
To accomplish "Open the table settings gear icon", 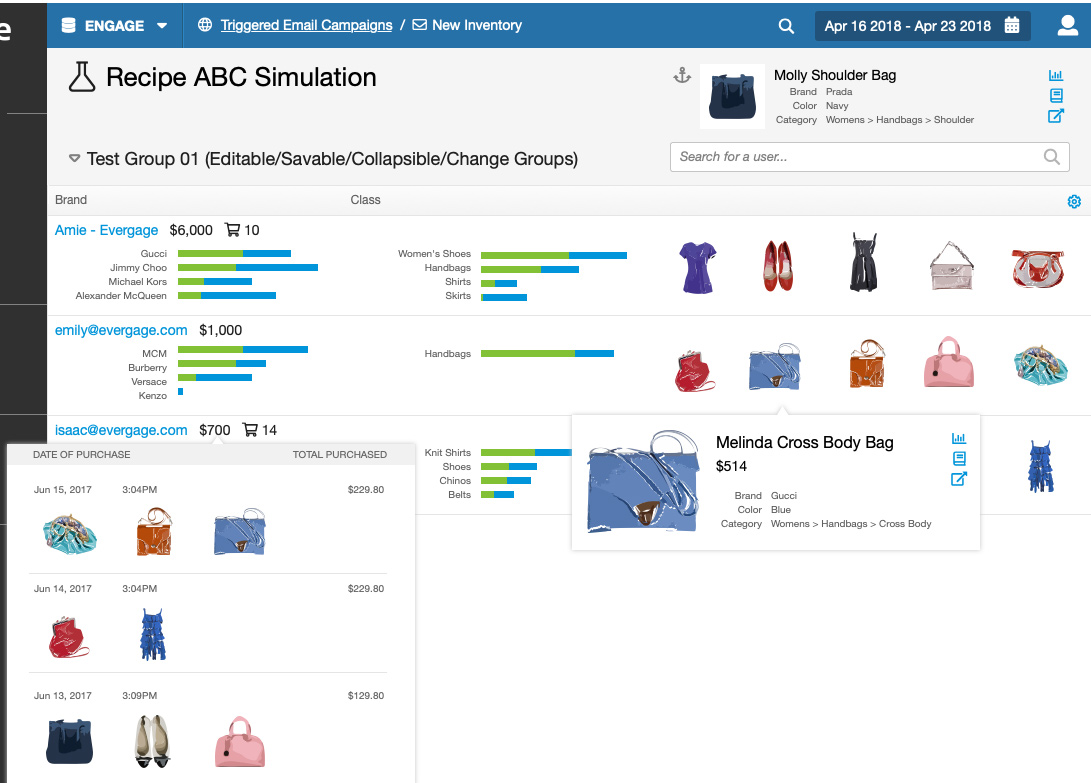I will [x=1074, y=201].
